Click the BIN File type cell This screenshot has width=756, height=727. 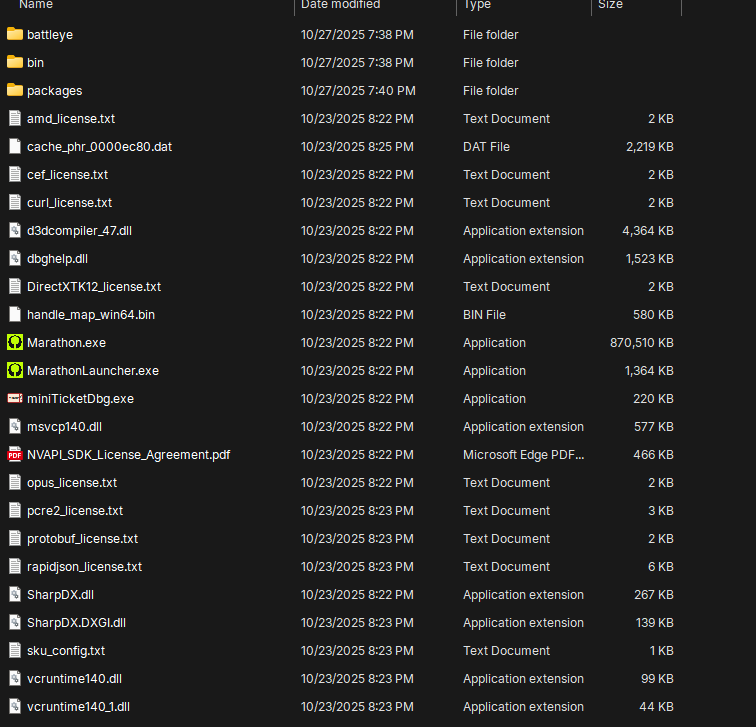click(484, 314)
